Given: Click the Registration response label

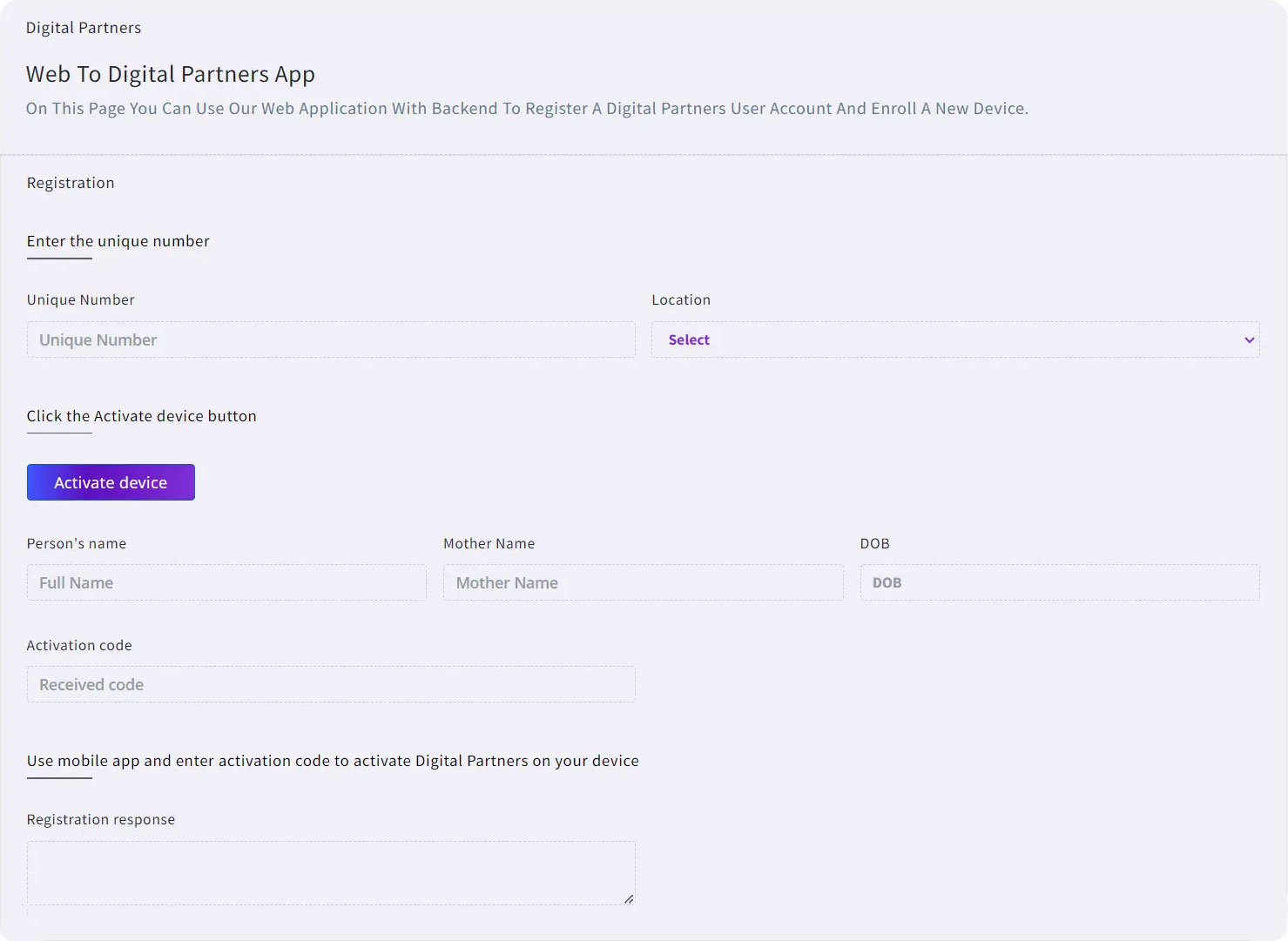Looking at the screenshot, I should (x=101, y=820).
